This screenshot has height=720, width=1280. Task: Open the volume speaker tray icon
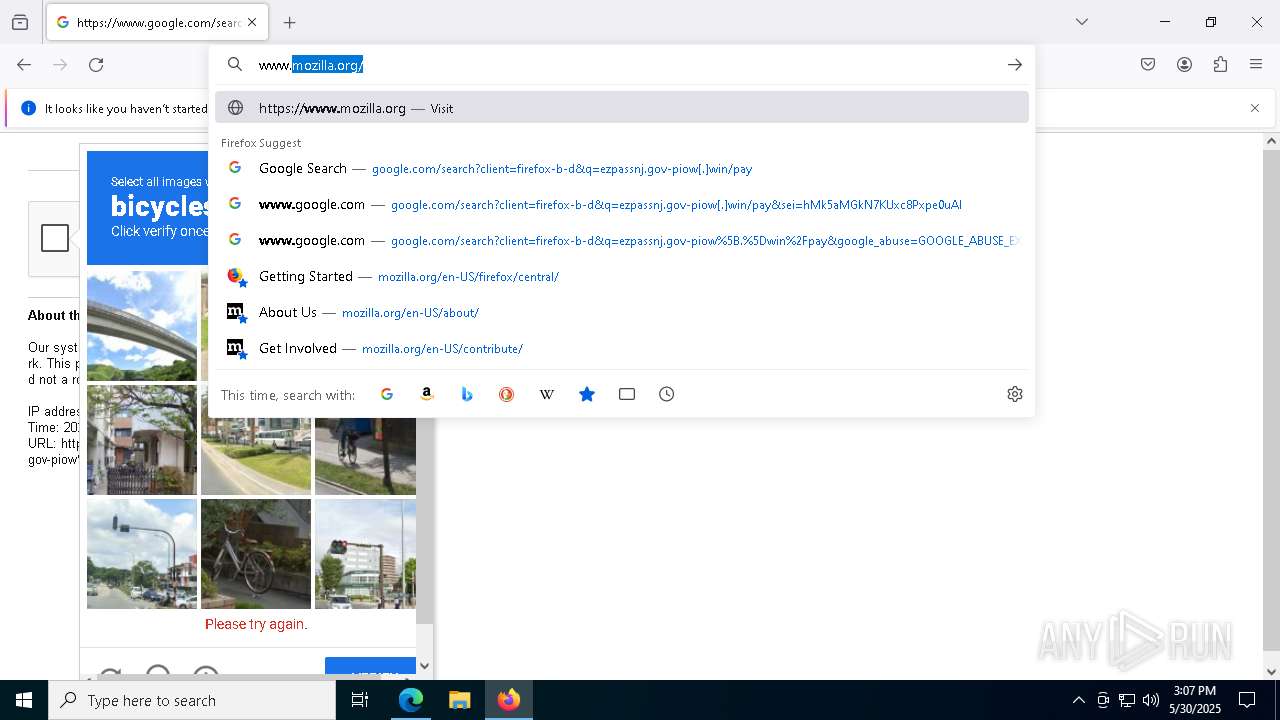1151,700
